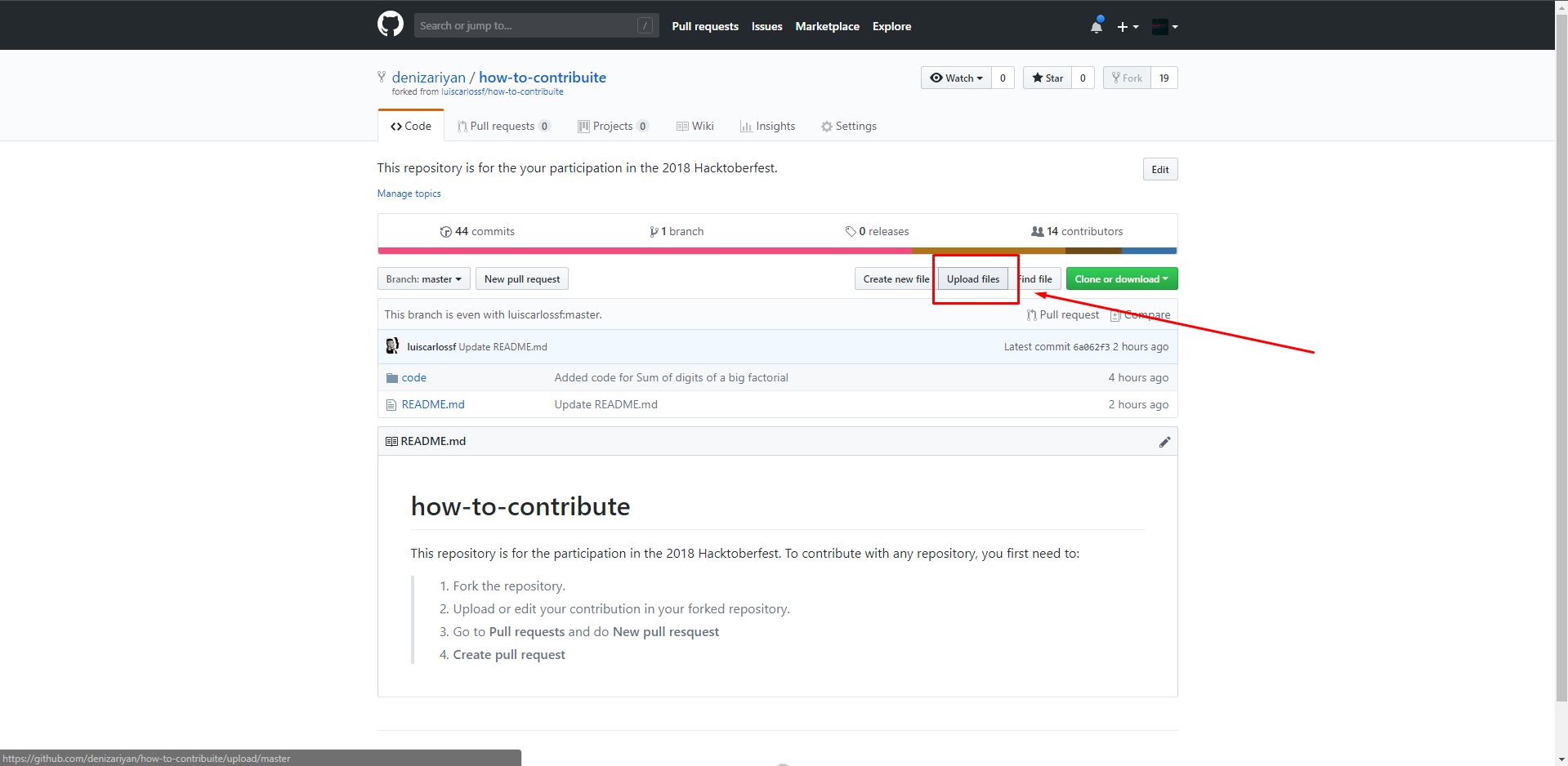
Task: Open the Clone or download dropdown
Action: [x=1122, y=278]
